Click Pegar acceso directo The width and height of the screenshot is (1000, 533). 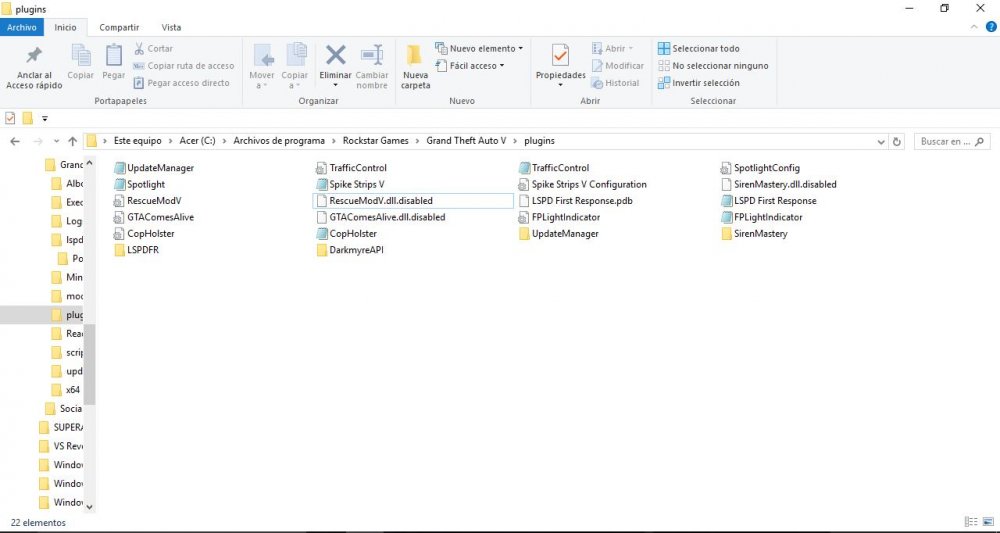pyautogui.click(x=182, y=83)
